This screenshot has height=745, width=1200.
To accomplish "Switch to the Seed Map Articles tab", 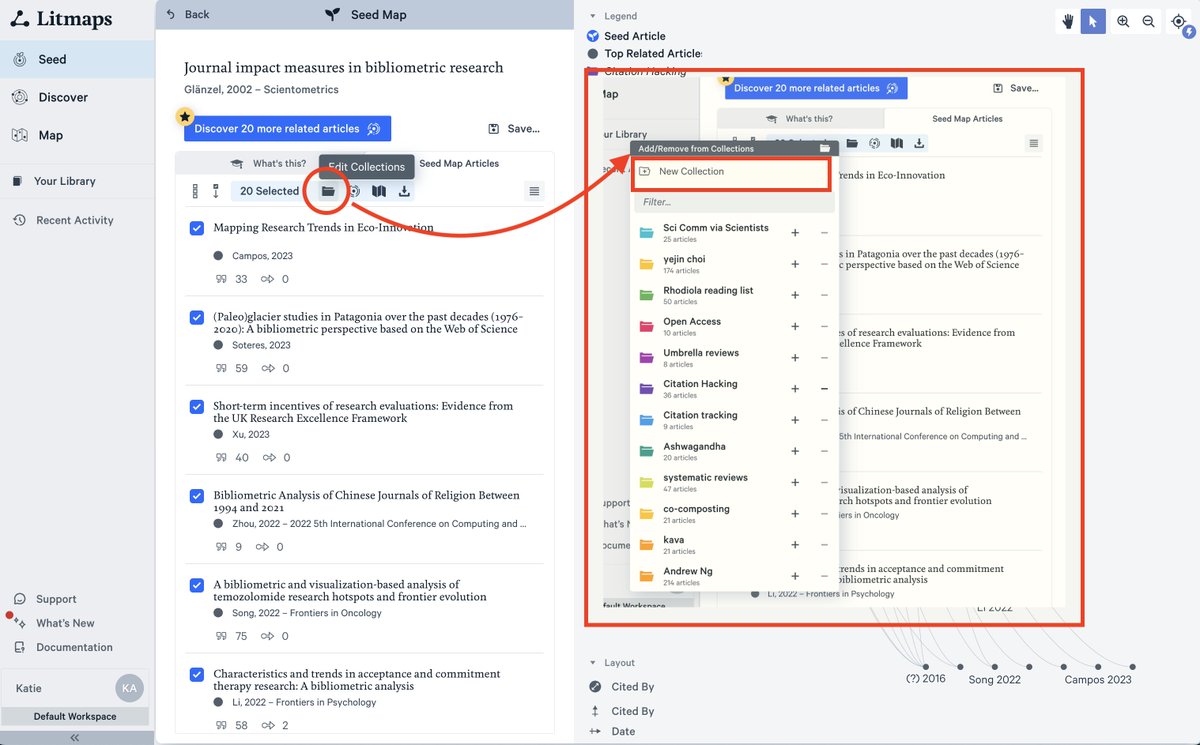I will click(459, 163).
